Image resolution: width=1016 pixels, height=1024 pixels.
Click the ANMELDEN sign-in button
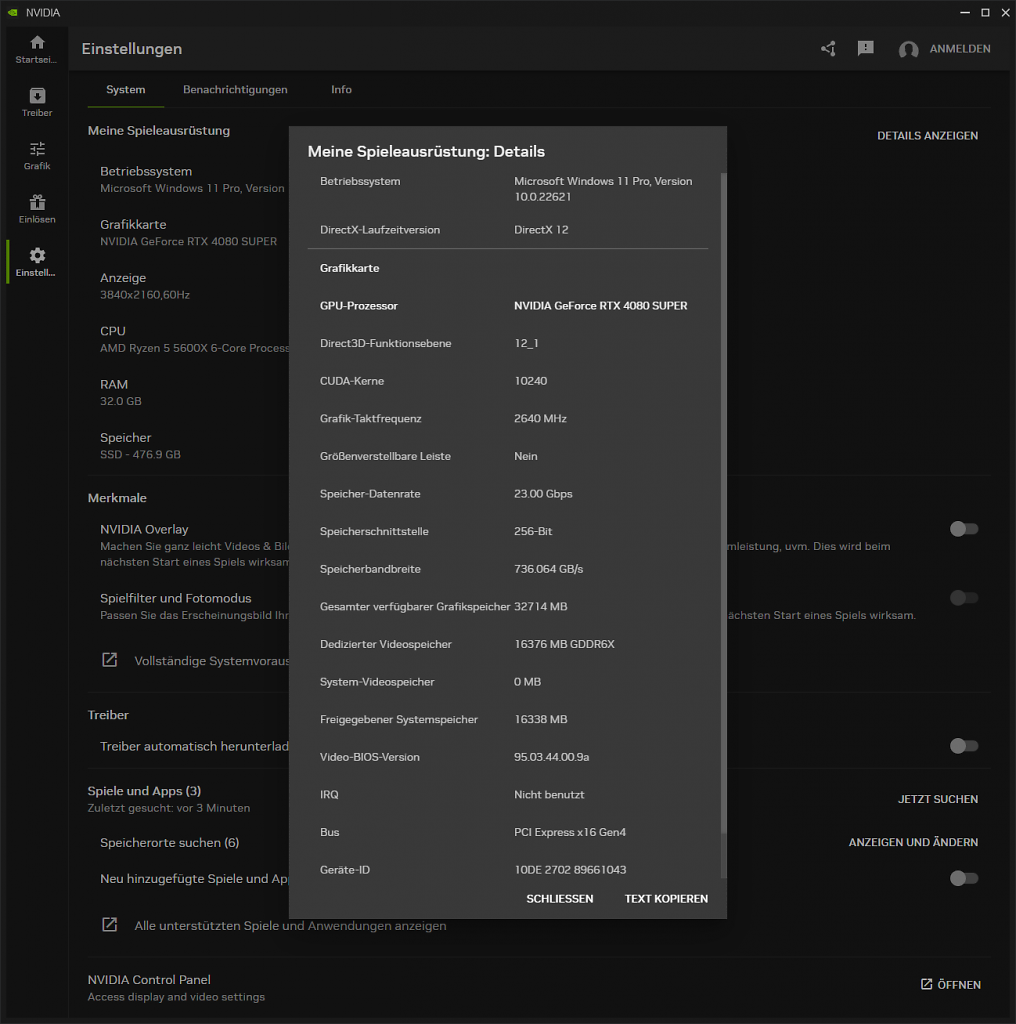click(960, 49)
